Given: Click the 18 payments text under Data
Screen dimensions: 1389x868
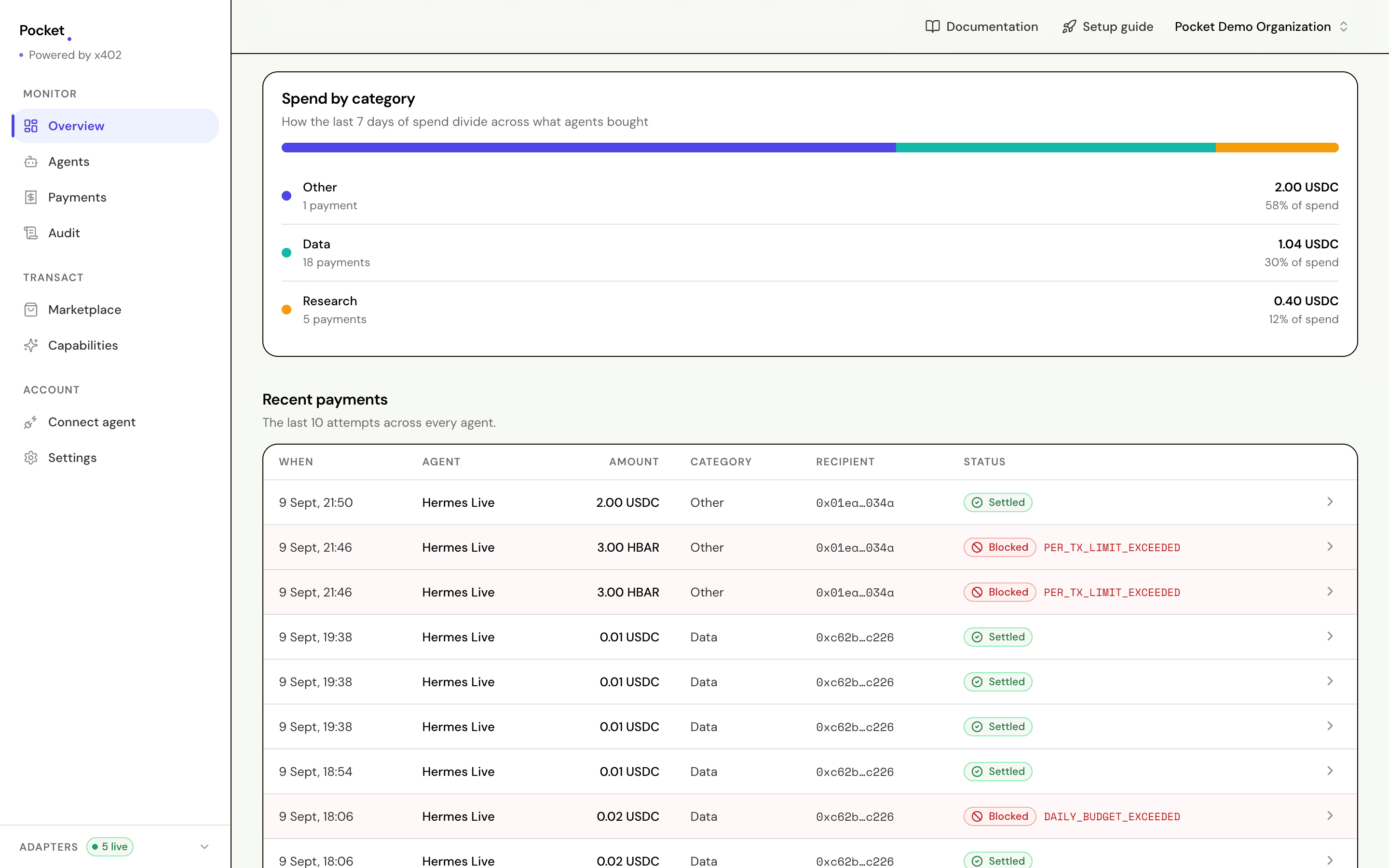Looking at the screenshot, I should pos(336,262).
